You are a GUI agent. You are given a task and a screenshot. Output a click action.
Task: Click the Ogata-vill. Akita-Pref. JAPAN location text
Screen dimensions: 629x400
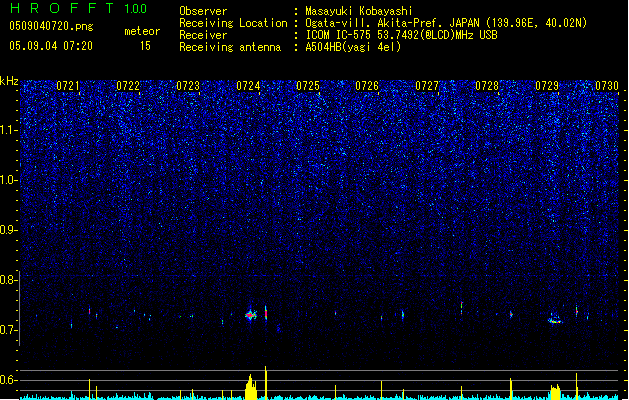click(446, 23)
